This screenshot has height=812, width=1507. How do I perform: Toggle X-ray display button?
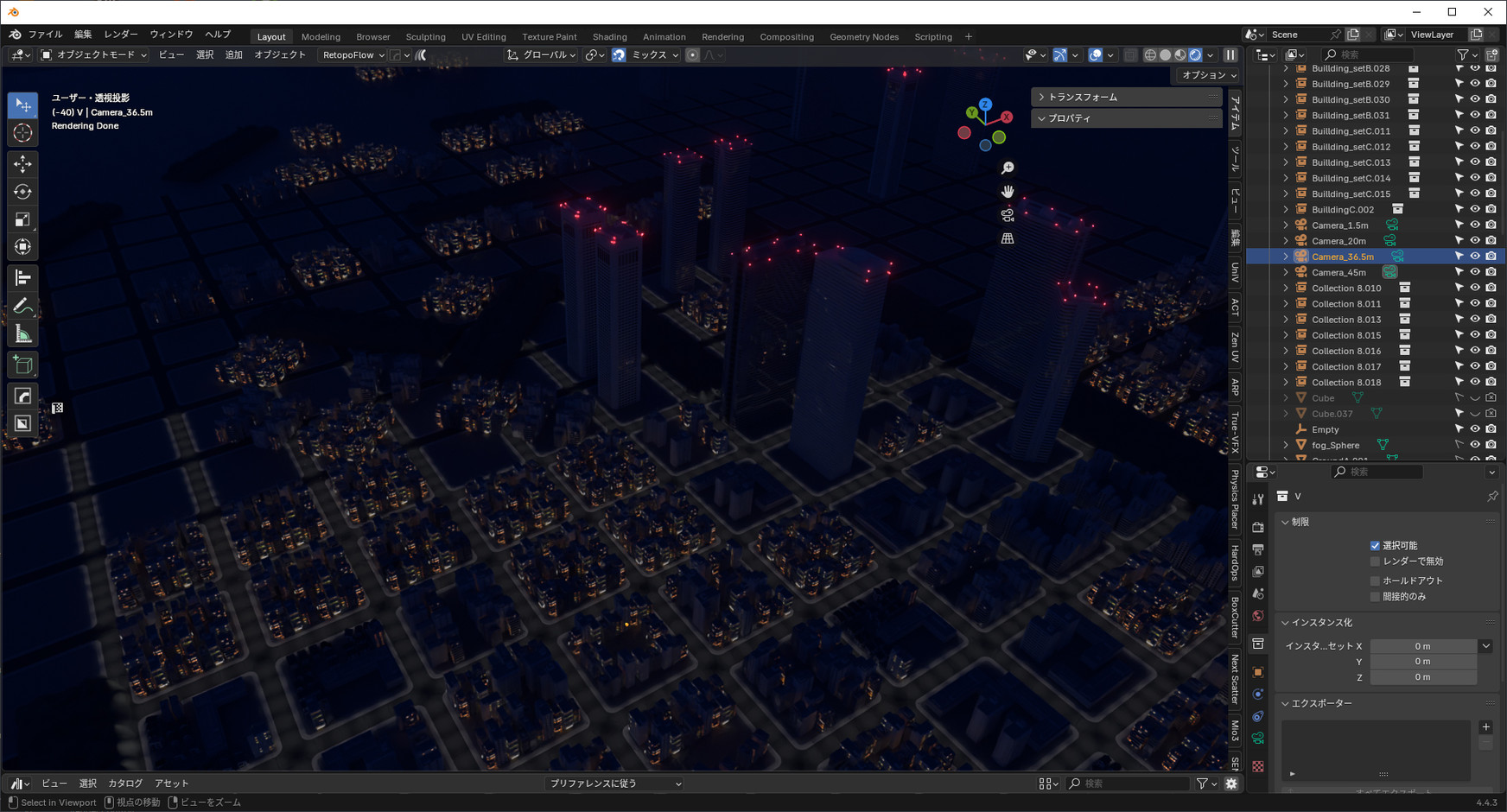1130,54
